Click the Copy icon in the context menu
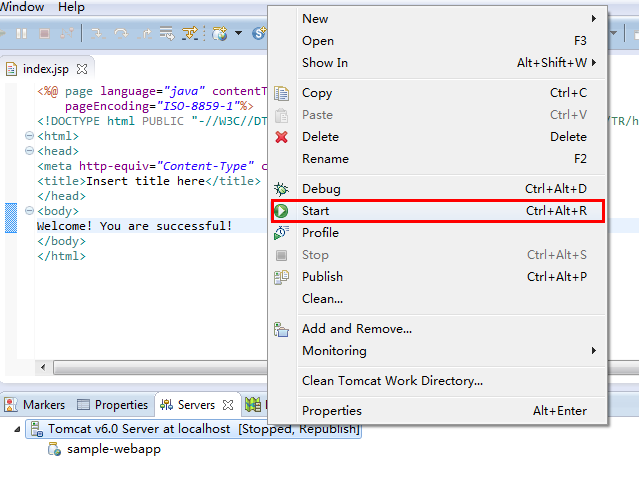The height and width of the screenshot is (477, 639). (282, 93)
